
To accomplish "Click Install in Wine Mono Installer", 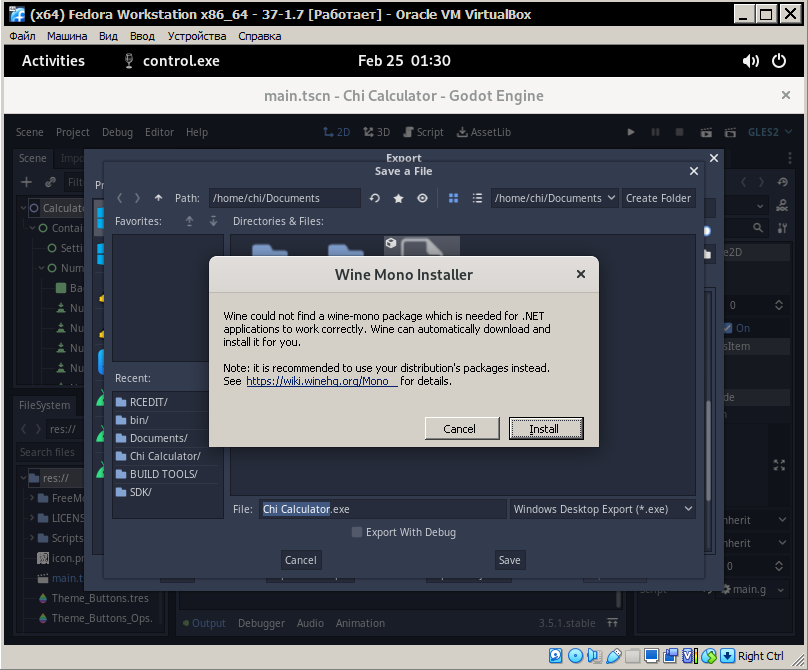I will click(546, 428).
